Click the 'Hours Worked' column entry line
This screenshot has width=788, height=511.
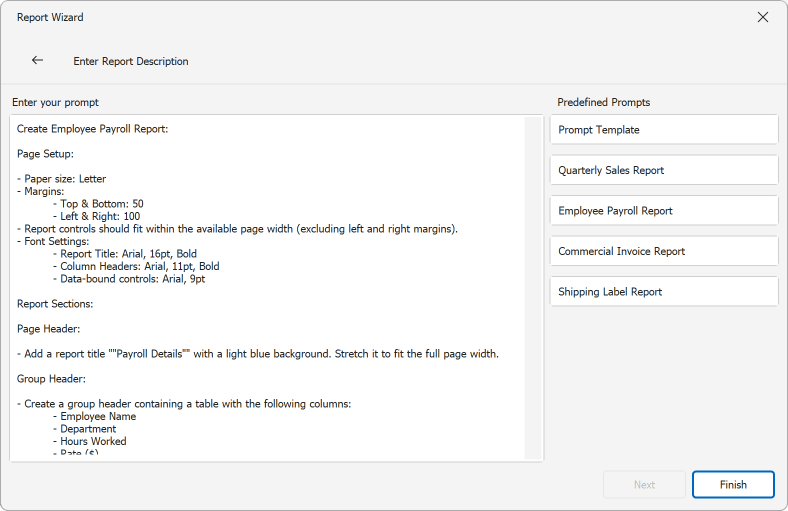[93, 441]
